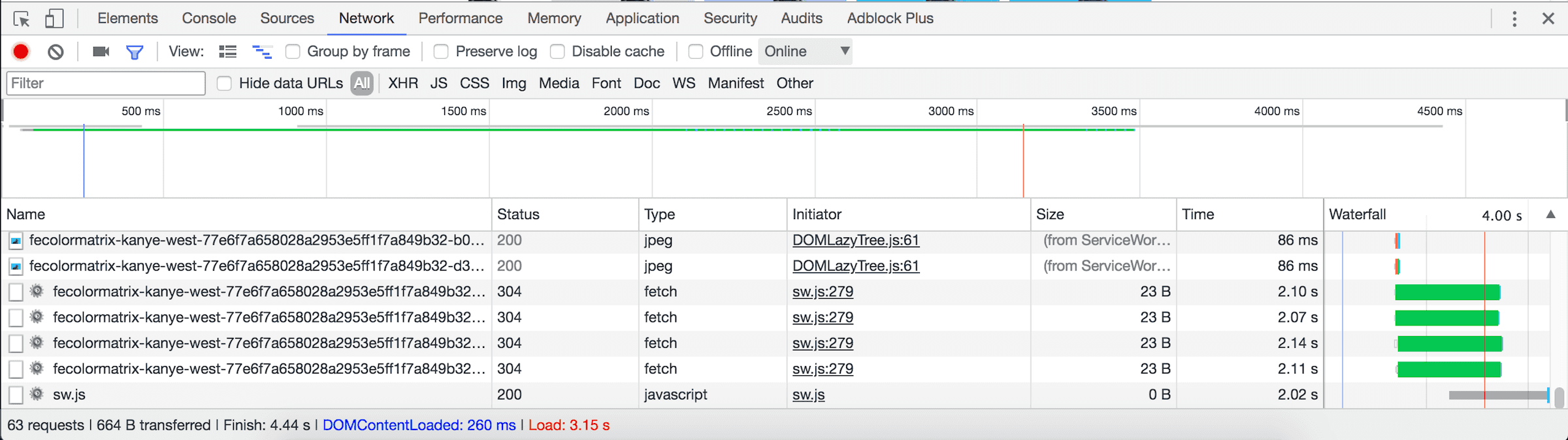This screenshot has width=1568, height=440.
Task: Open the DOMLazyTree.js:61 initiator link
Action: point(855,240)
